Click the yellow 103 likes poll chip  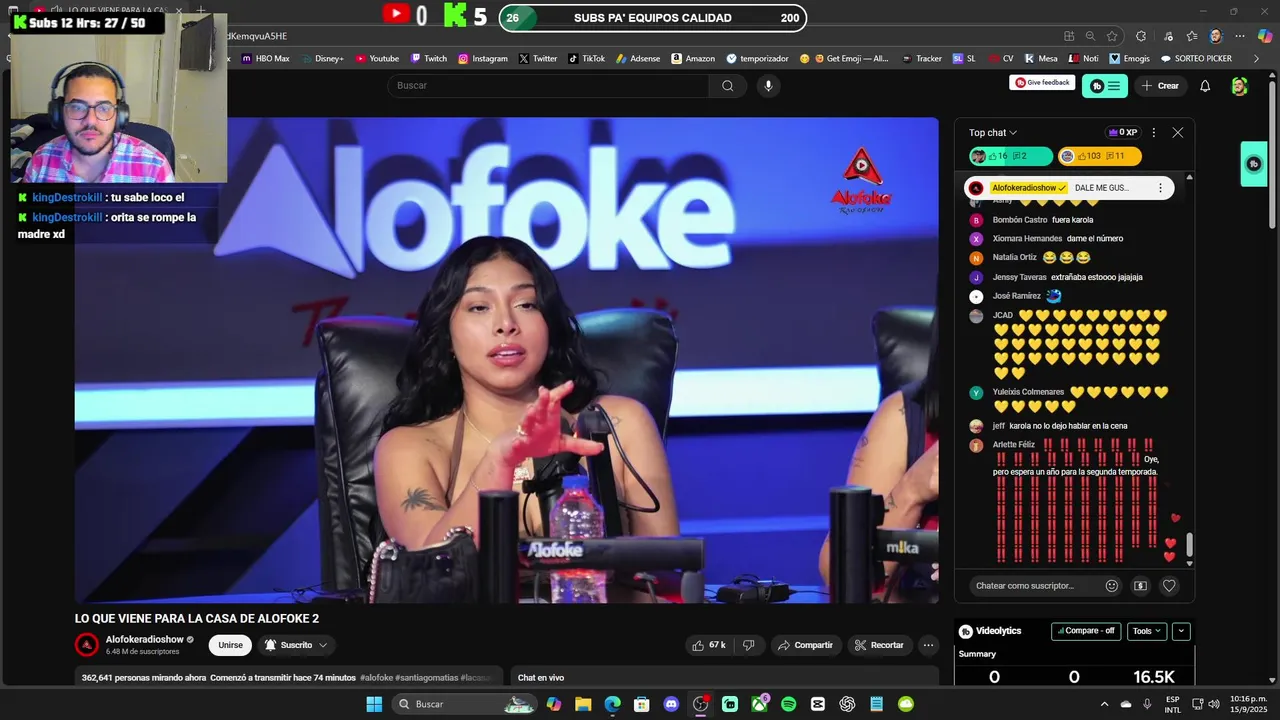tap(1099, 156)
